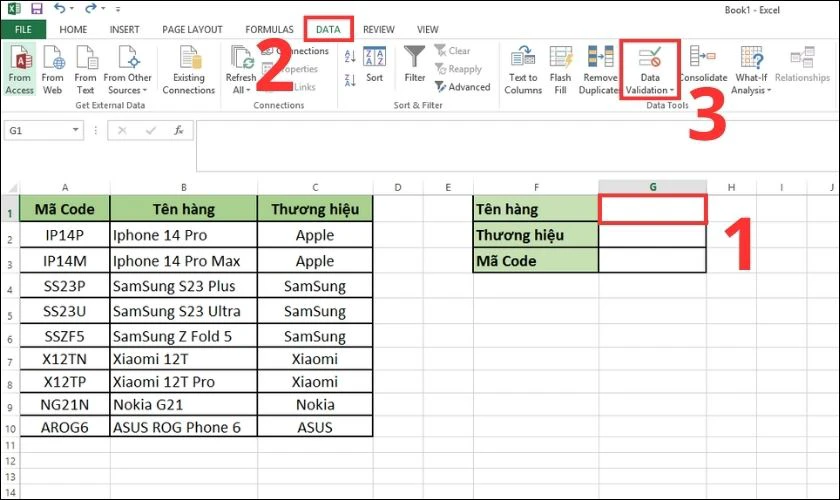Viewport: 840px width, 500px height.
Task: Click the Mã Code header in column A
Action: tap(65, 209)
